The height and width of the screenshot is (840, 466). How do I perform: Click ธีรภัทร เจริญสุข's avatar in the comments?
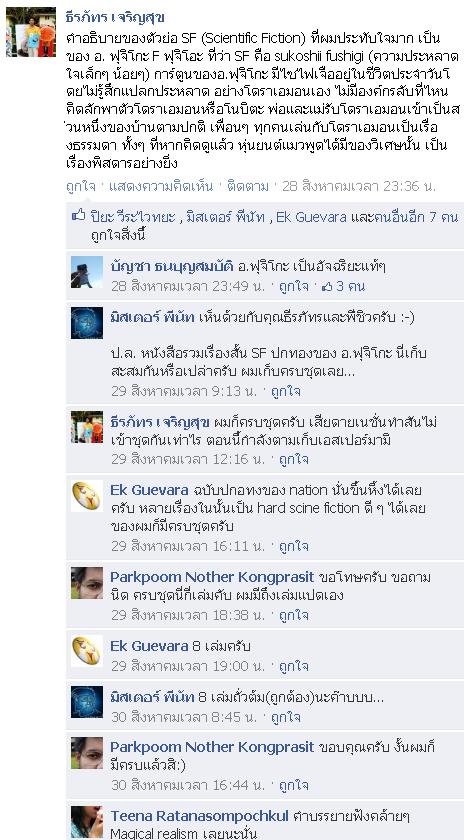(87, 428)
